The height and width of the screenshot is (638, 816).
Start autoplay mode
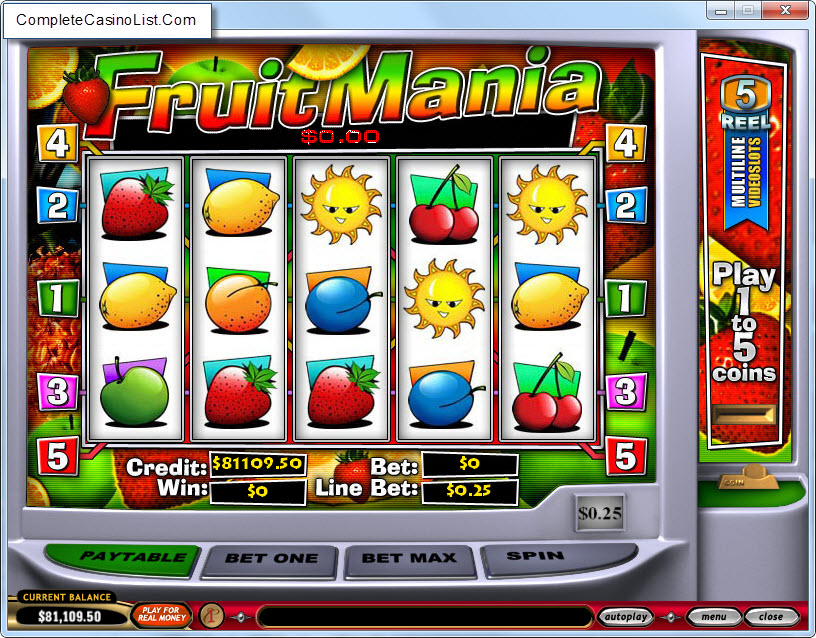(626, 617)
